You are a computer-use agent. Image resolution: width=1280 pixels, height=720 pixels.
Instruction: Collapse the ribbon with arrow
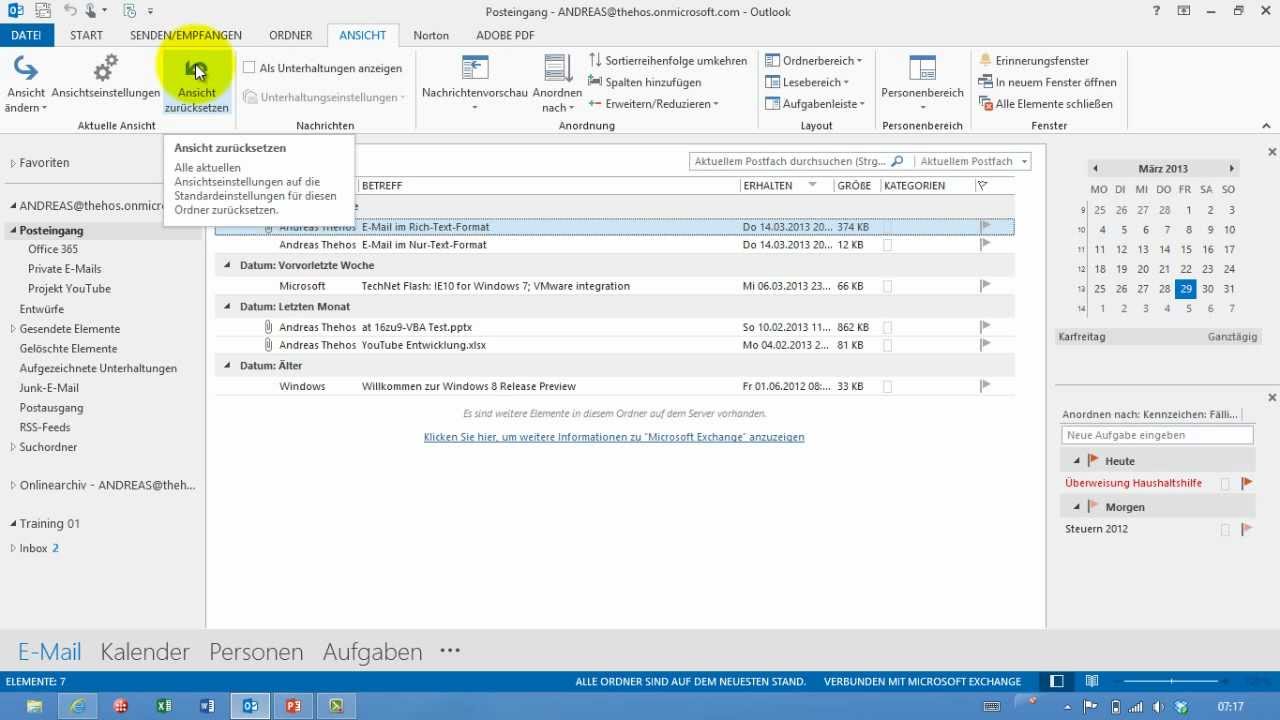pyautogui.click(x=1267, y=126)
